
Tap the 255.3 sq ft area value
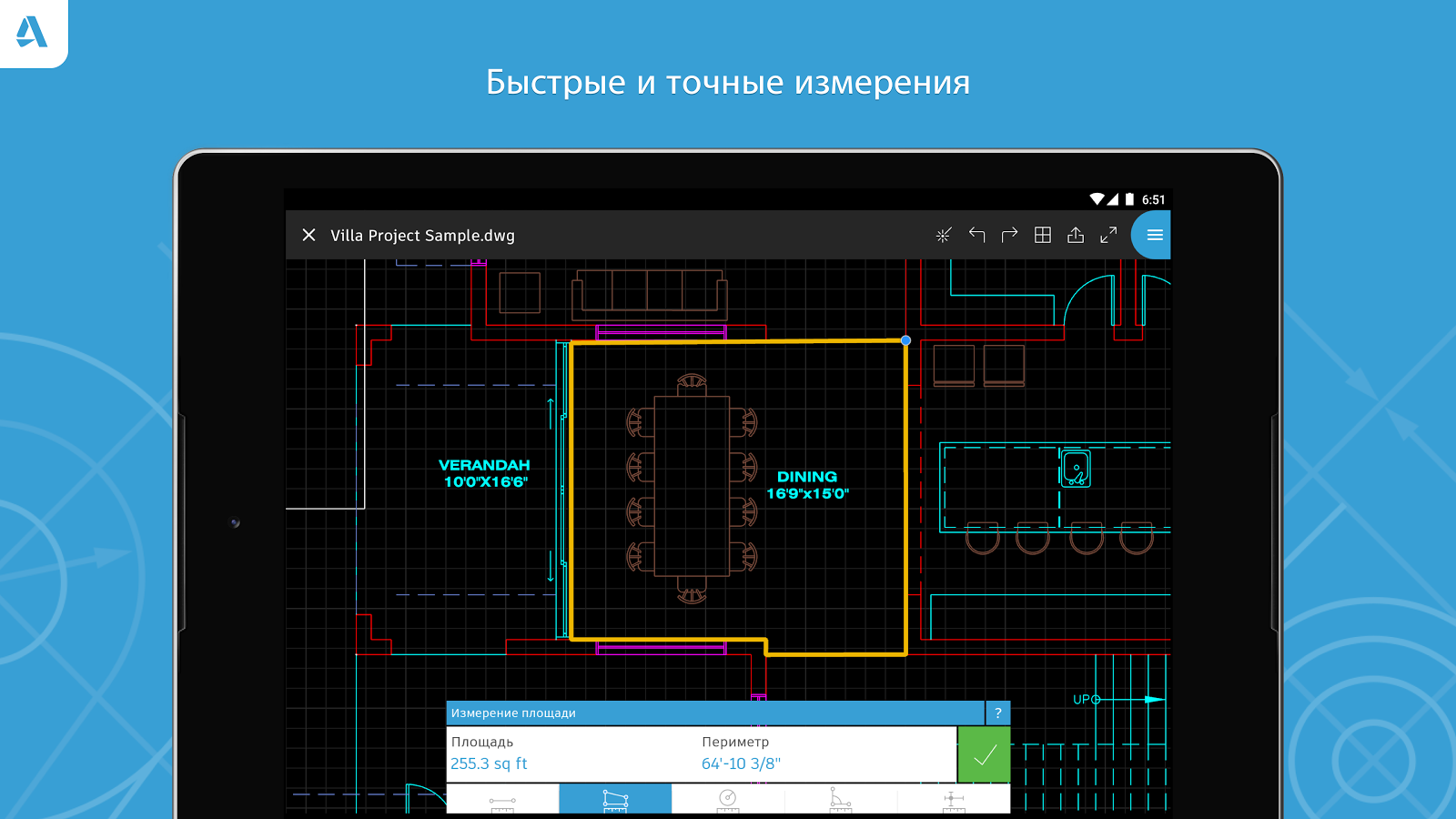pos(489,763)
